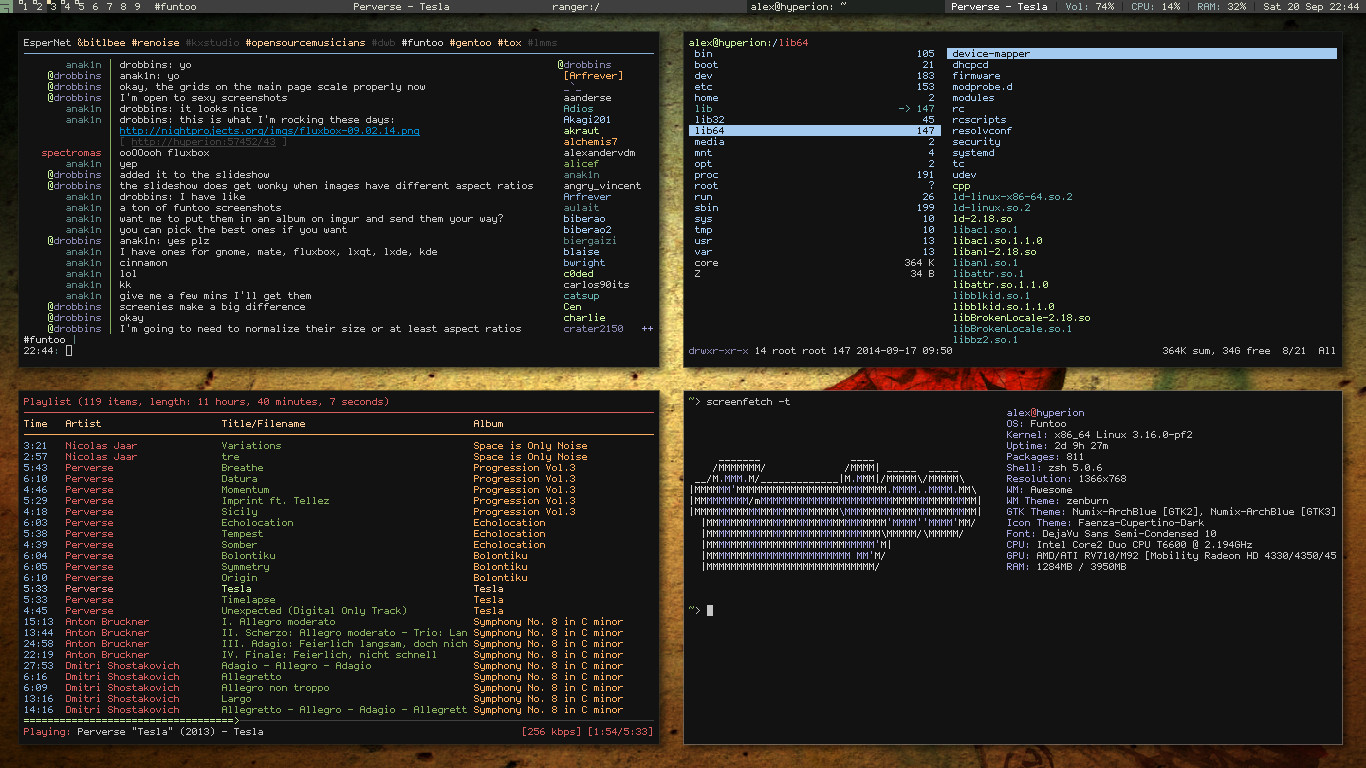Select user alchemis7 in the nick list

click(590, 142)
